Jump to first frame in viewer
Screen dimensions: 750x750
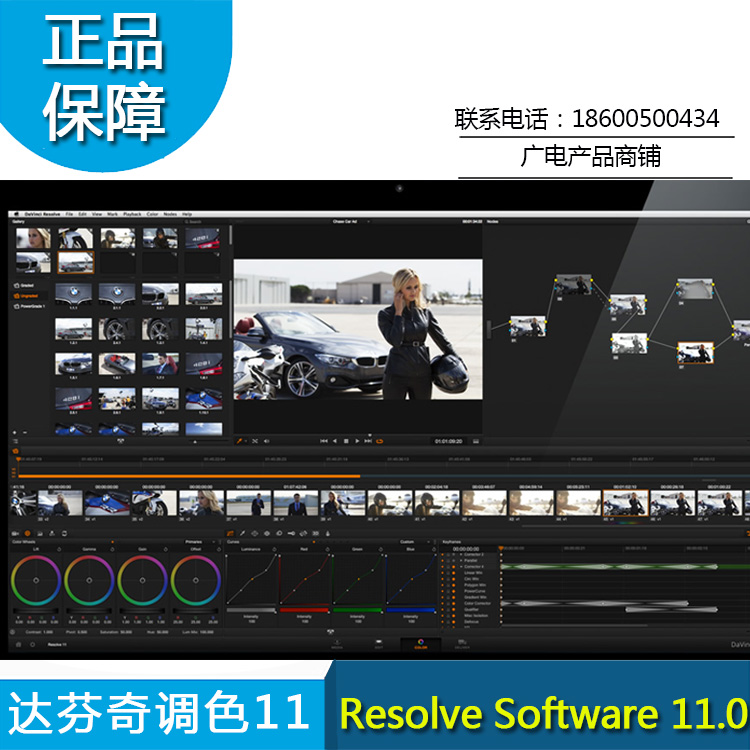(324, 441)
